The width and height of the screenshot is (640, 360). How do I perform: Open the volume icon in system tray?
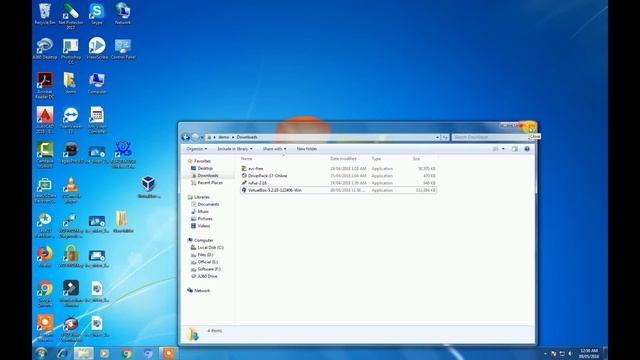[x=570, y=353]
